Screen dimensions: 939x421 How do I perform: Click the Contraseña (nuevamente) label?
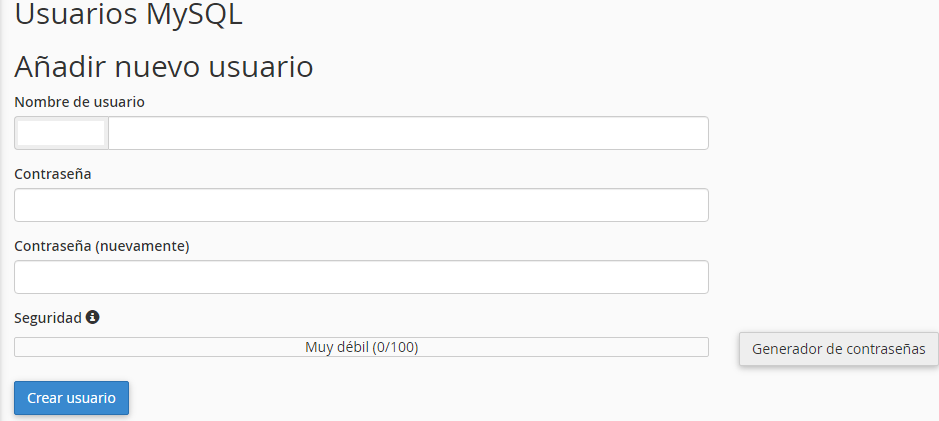pyautogui.click(x=102, y=246)
